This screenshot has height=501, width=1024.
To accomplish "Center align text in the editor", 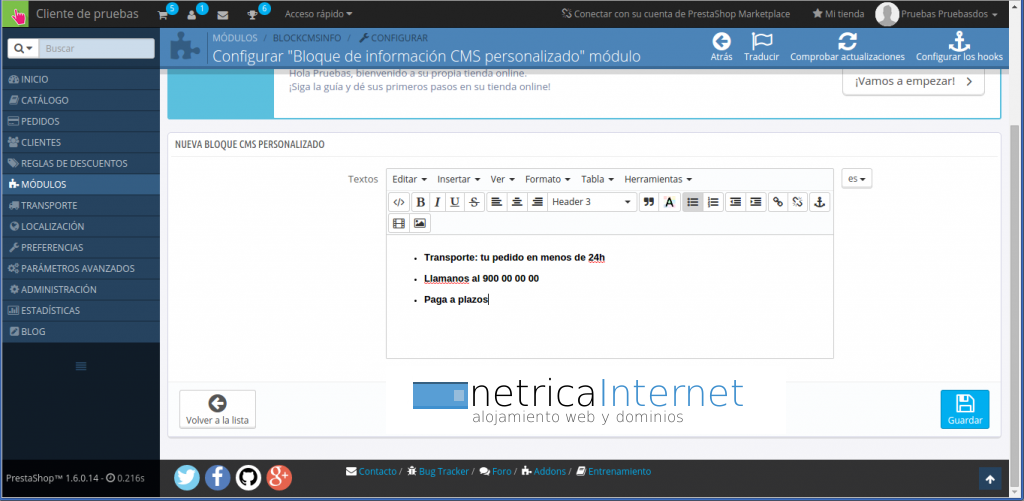I will click(517, 202).
